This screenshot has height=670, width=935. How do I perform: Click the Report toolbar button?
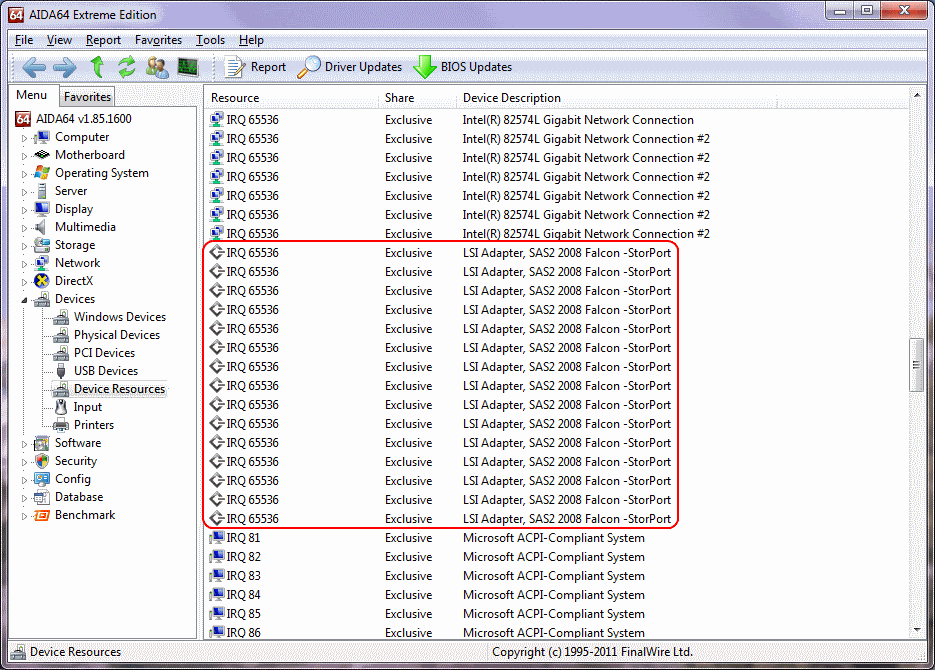coord(255,67)
